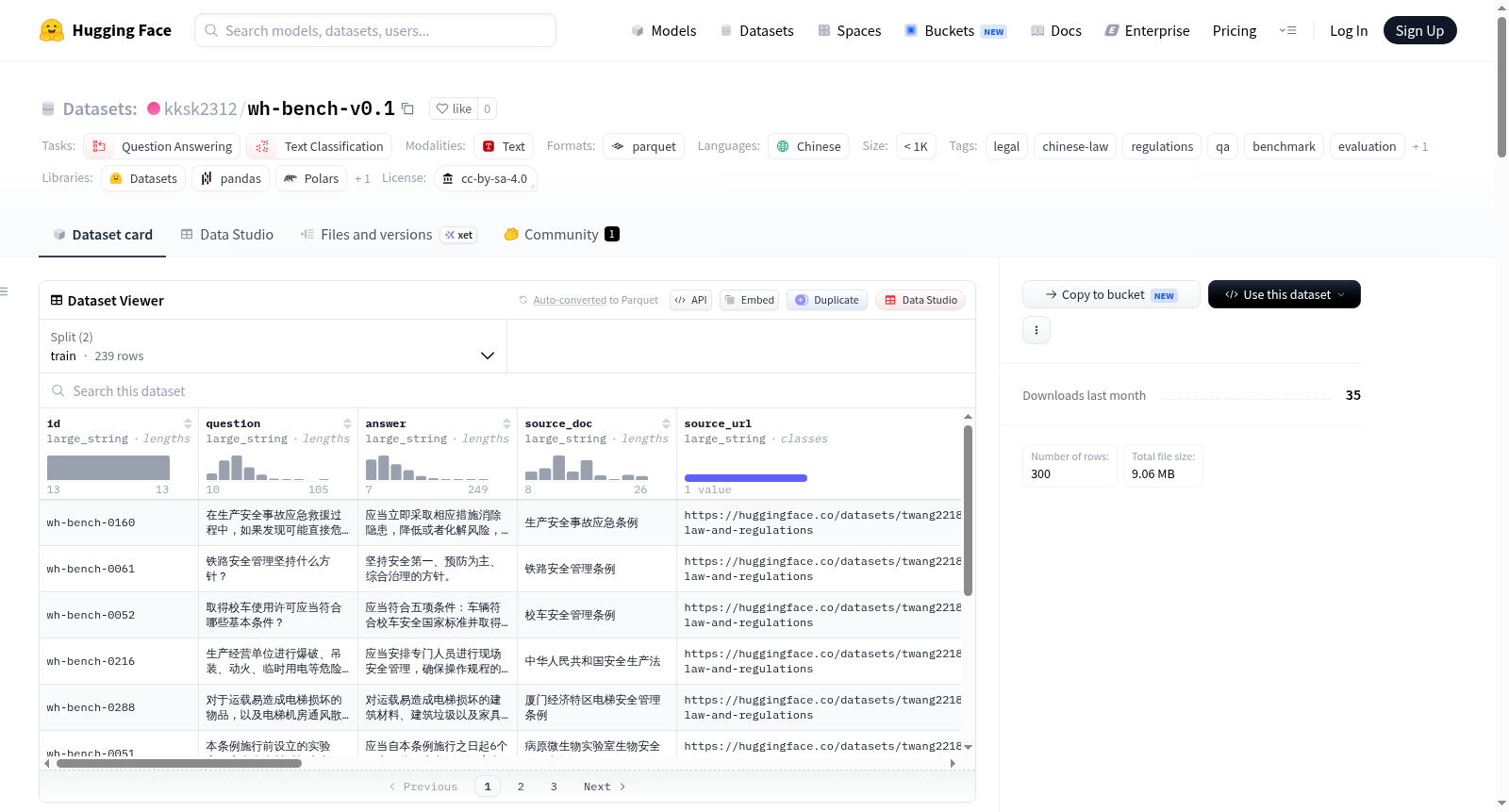This screenshot has height=812, width=1509.
Task: Expand the Use this dataset dropdown
Action: [x=1285, y=294]
